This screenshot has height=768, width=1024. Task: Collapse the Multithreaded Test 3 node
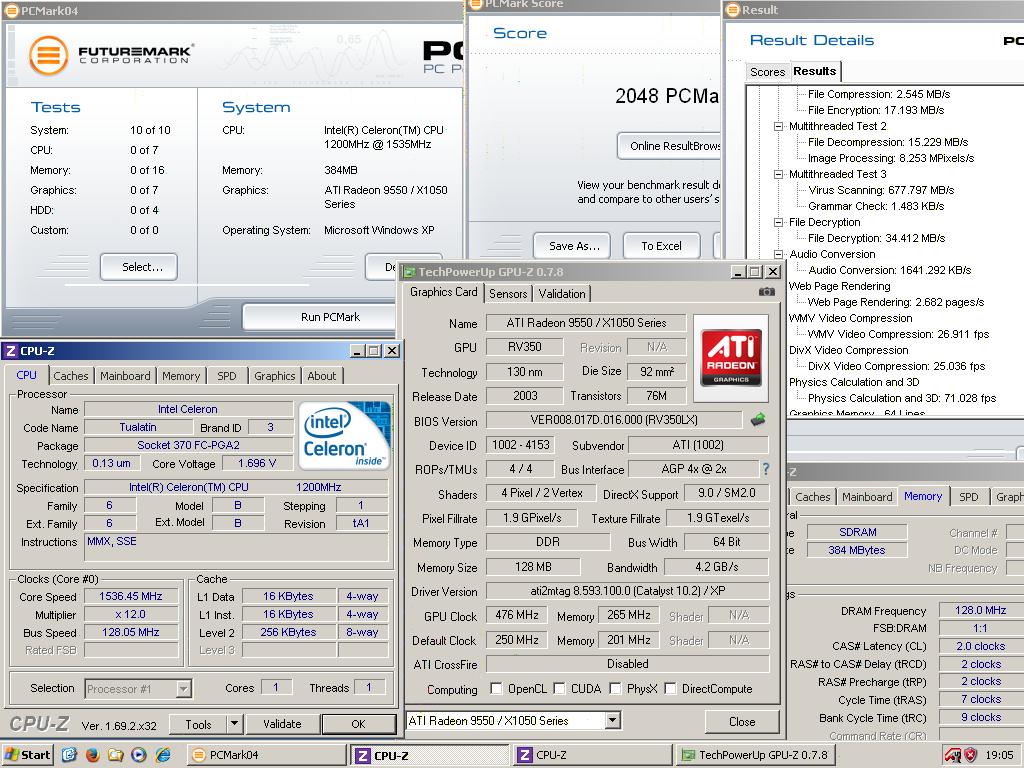(x=778, y=174)
